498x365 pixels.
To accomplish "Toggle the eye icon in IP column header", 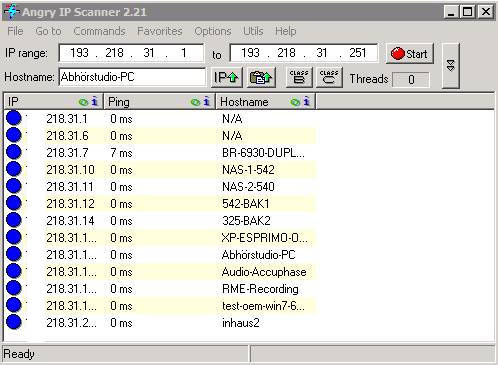I will coord(83,102).
